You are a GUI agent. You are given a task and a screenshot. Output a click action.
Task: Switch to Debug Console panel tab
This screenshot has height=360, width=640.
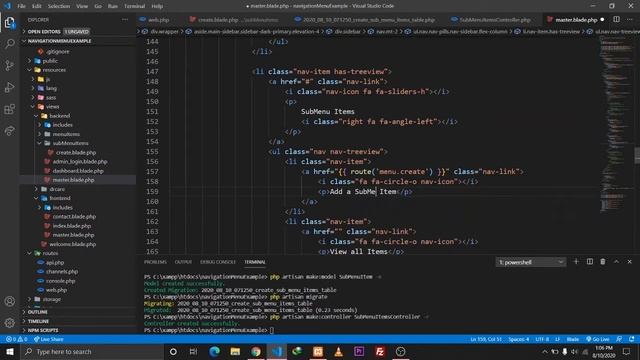[x=218, y=262]
